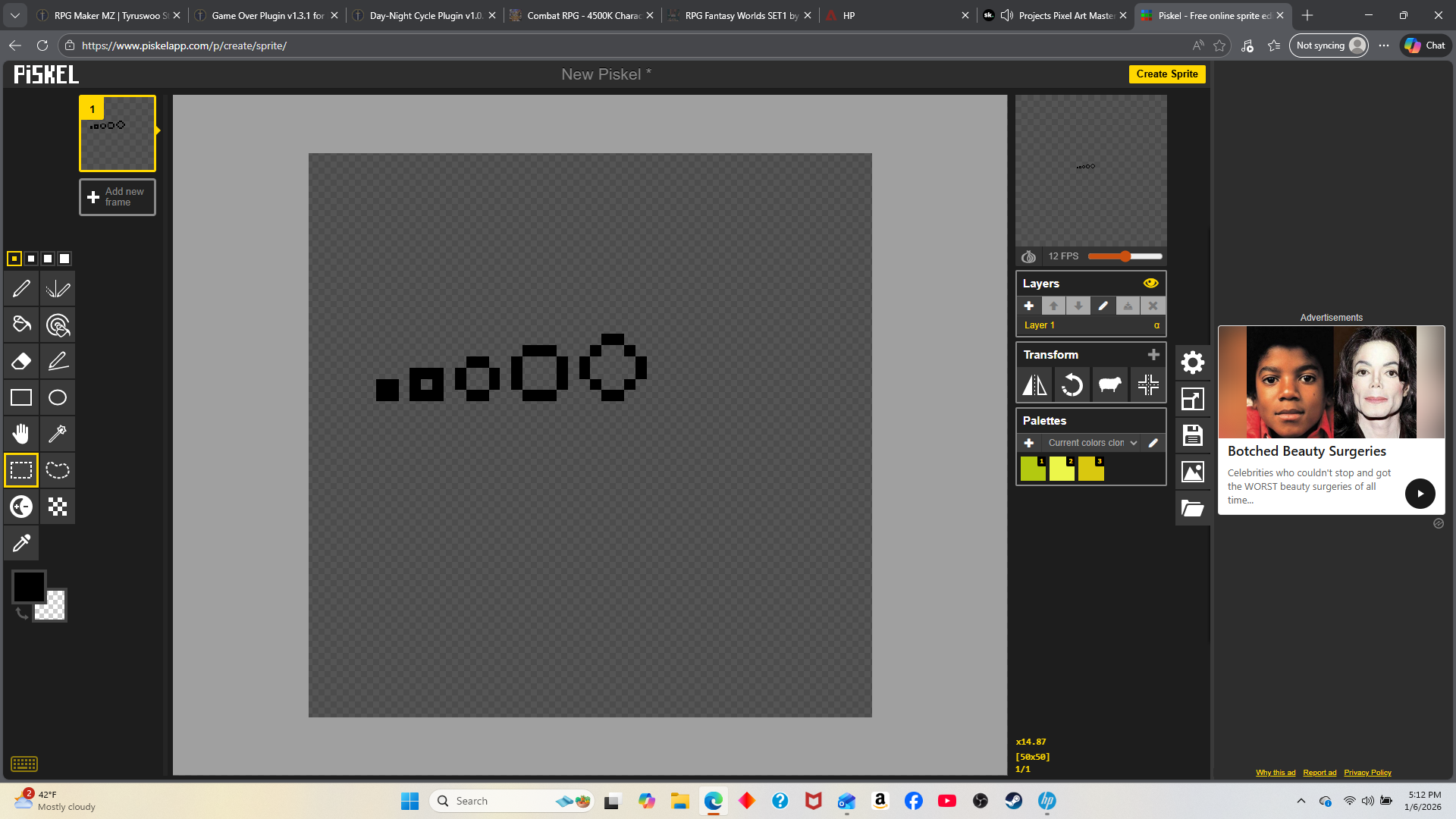Select the Rectangle tool
1456x819 pixels.
click(21, 397)
